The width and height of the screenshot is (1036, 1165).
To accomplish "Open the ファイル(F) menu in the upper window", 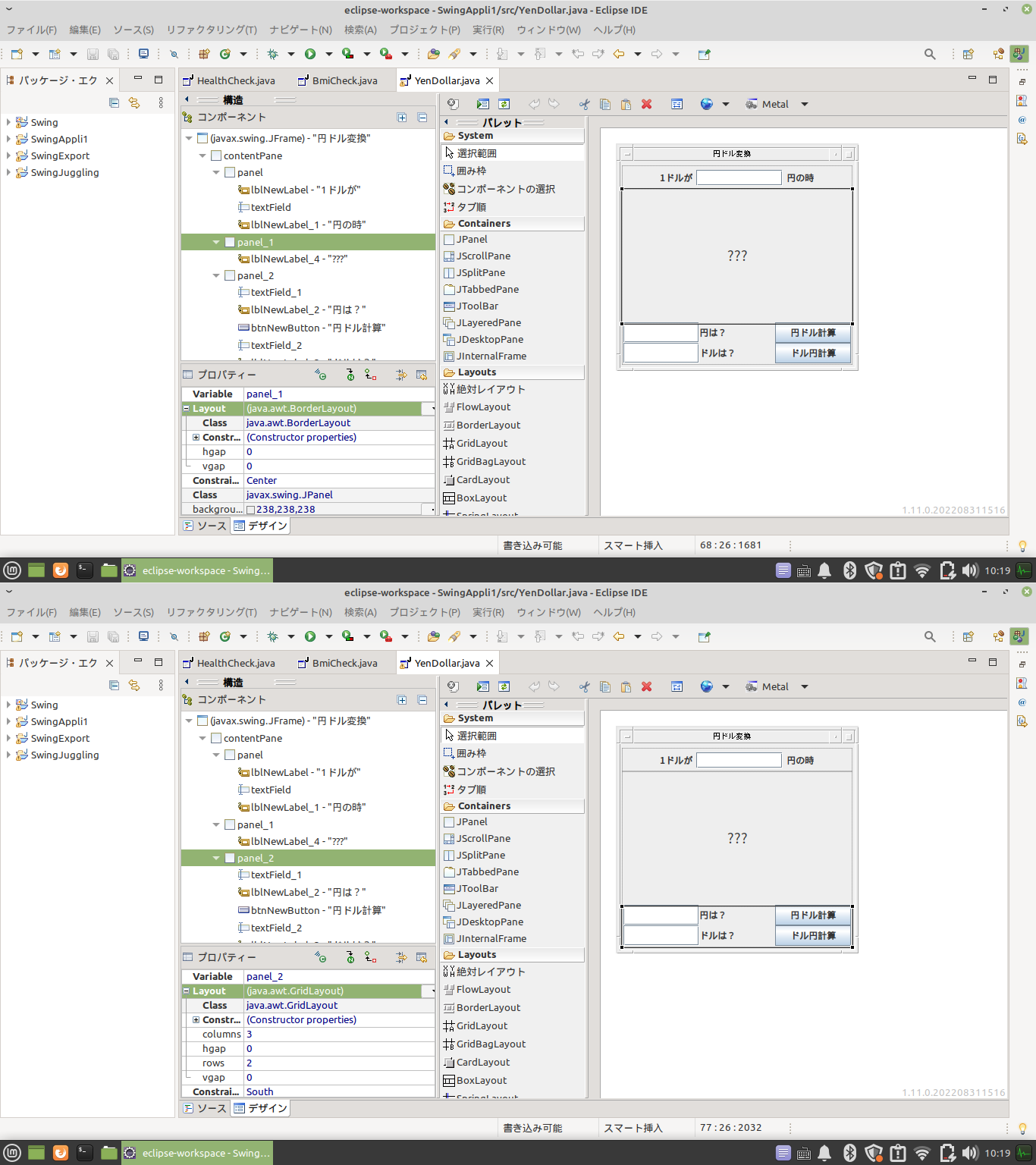I will (32, 30).
